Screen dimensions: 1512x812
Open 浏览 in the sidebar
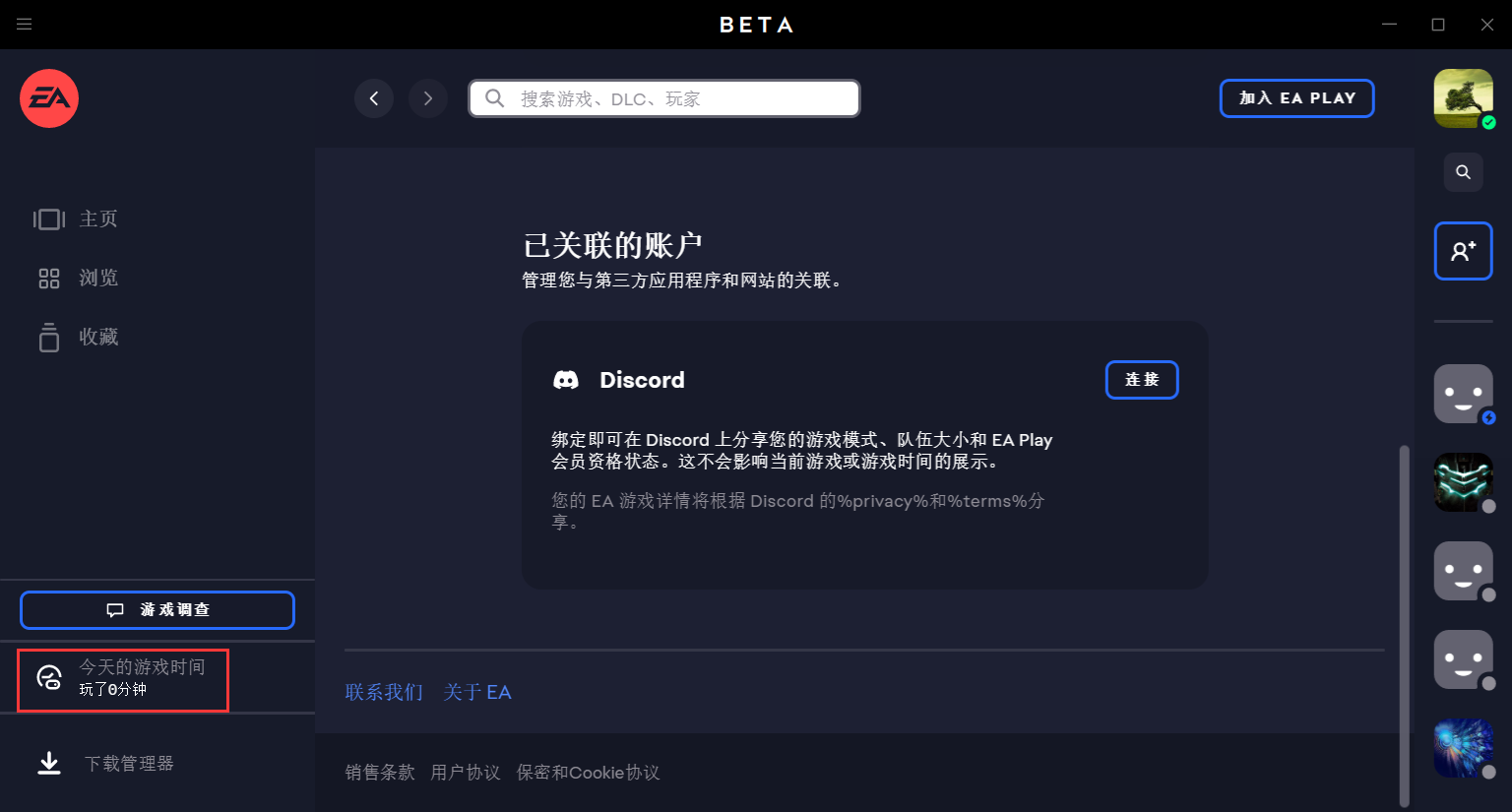(97, 279)
